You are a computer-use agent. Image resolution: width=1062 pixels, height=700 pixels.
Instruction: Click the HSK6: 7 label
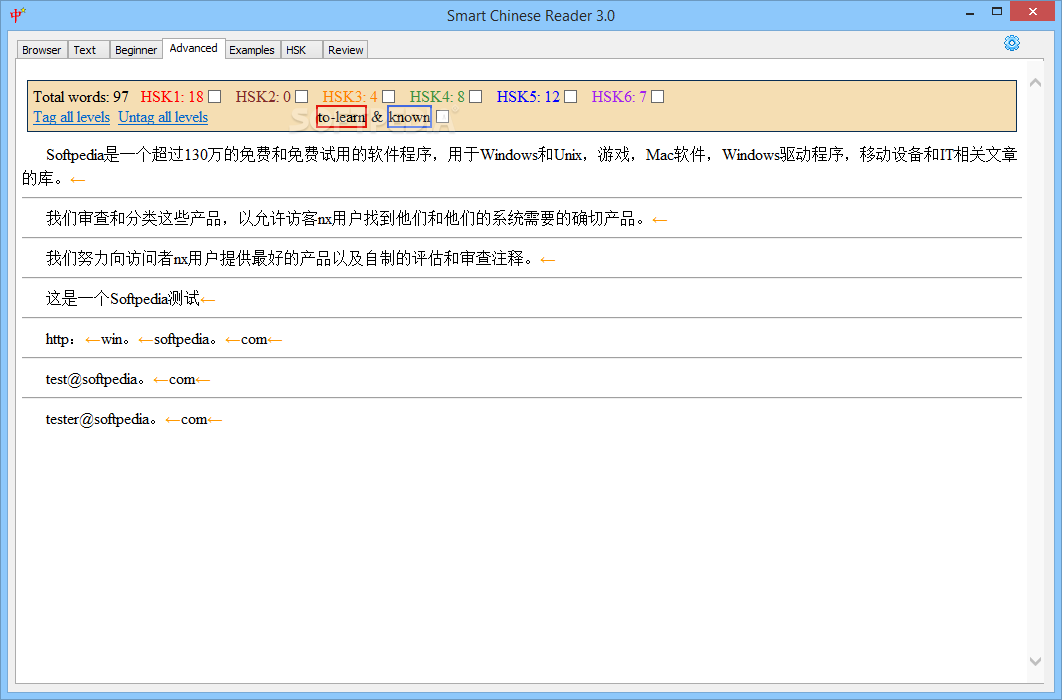(619, 97)
